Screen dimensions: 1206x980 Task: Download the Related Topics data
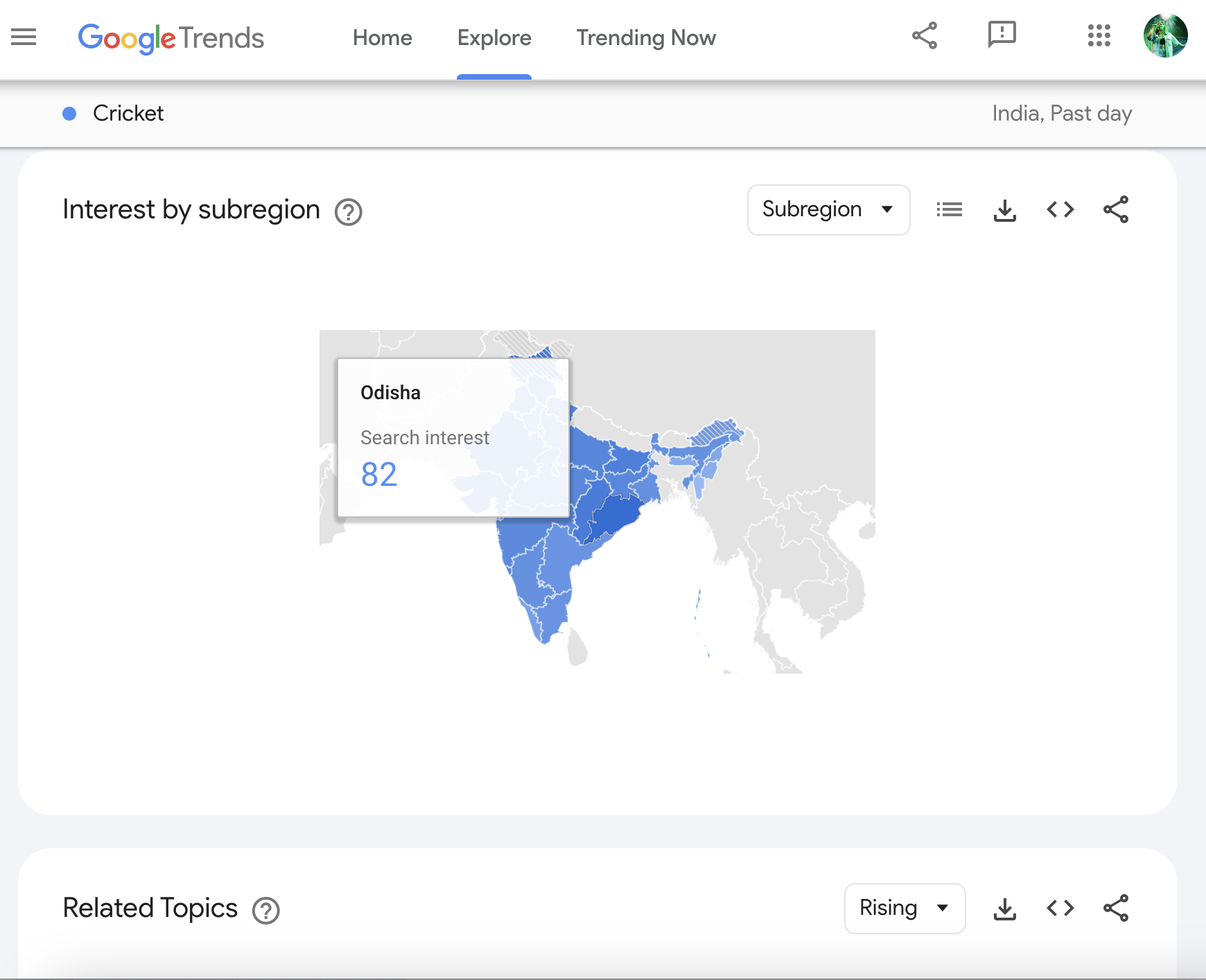[1004, 908]
